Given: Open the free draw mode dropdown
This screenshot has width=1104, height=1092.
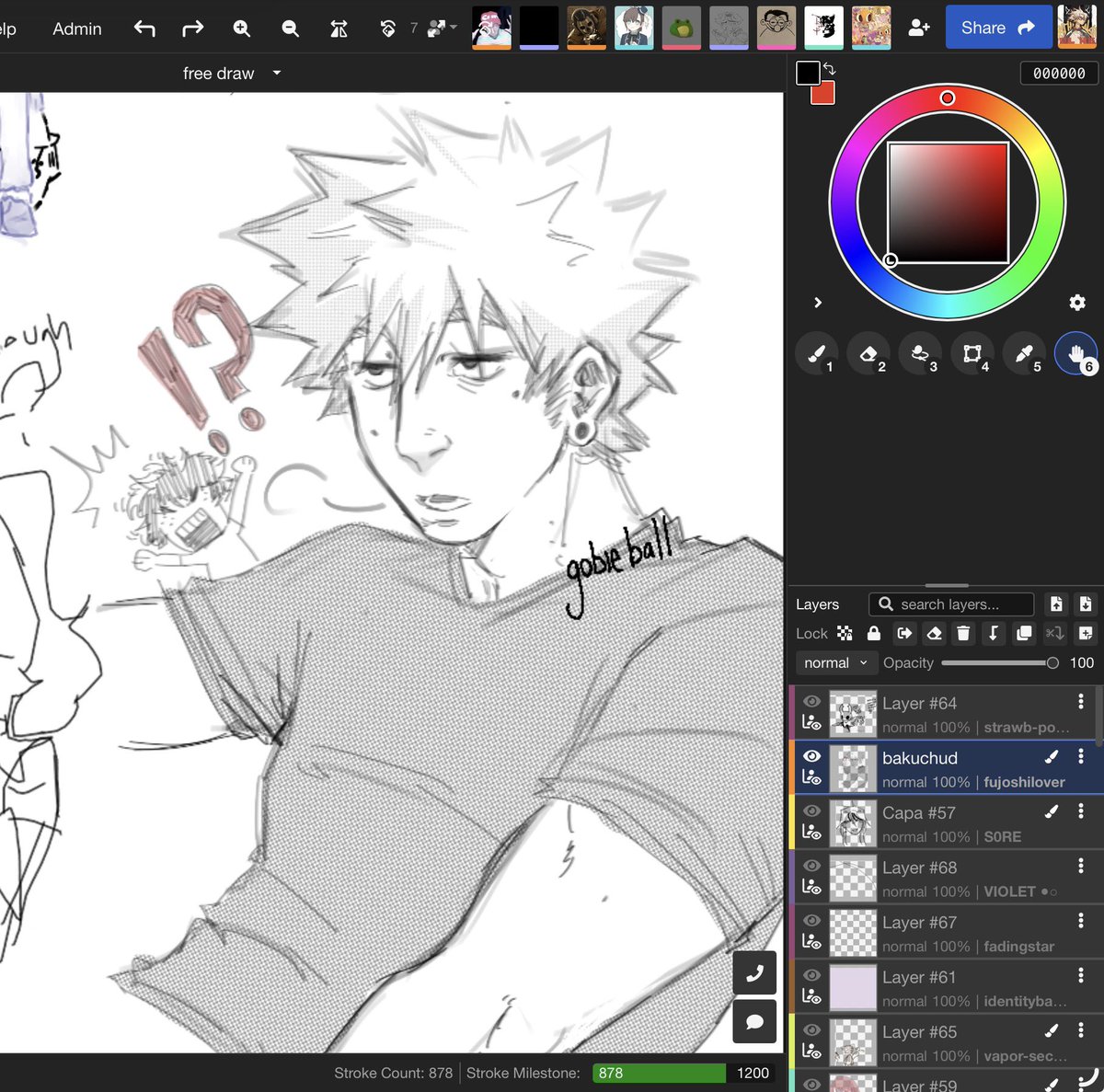Looking at the screenshot, I should (232, 74).
